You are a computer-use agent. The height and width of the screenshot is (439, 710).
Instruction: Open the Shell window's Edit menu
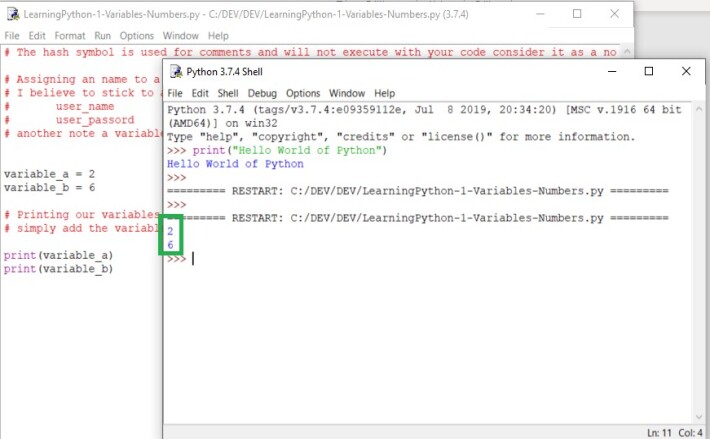click(x=200, y=93)
